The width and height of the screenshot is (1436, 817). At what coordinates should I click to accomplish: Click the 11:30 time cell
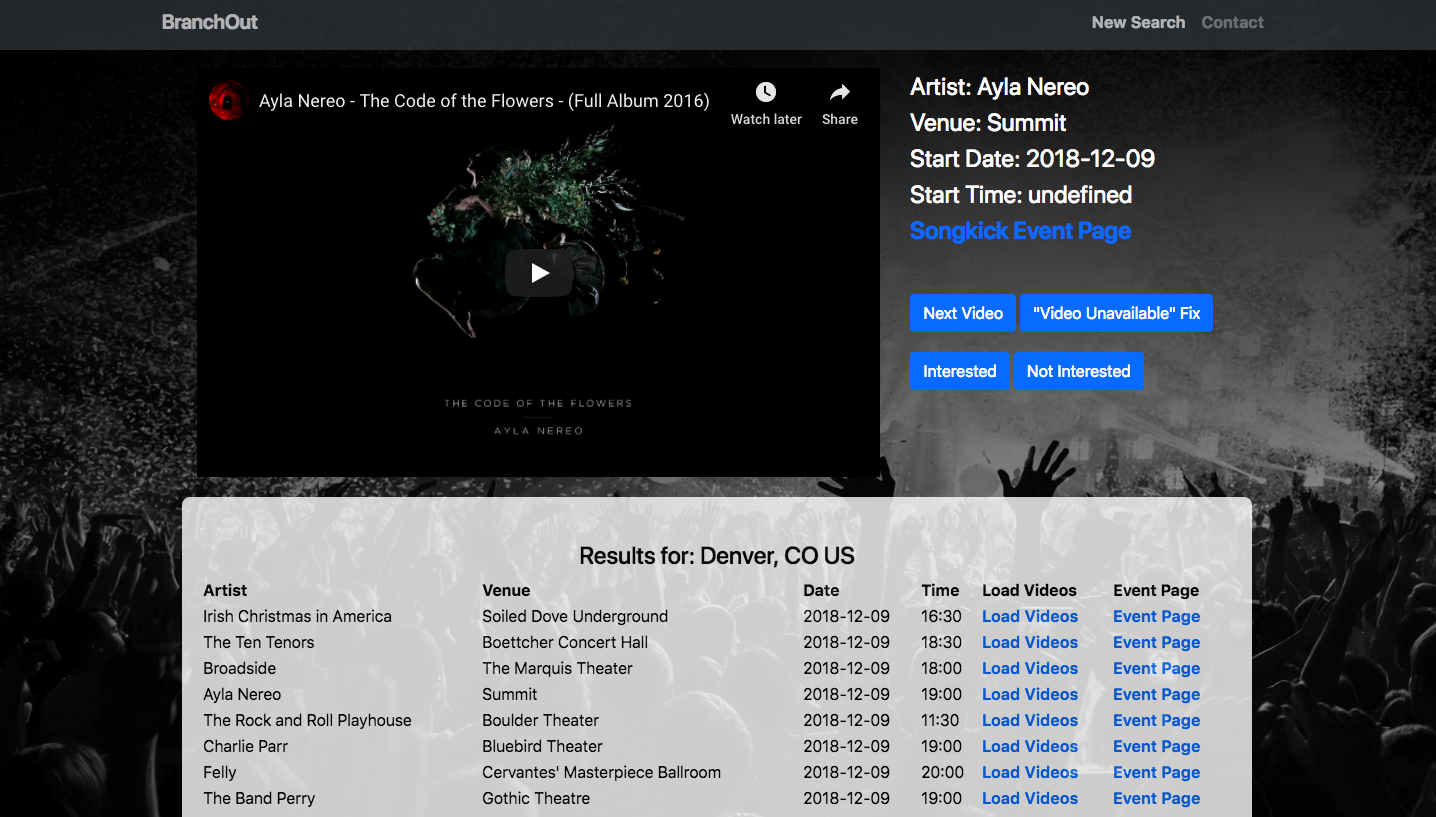(x=940, y=720)
